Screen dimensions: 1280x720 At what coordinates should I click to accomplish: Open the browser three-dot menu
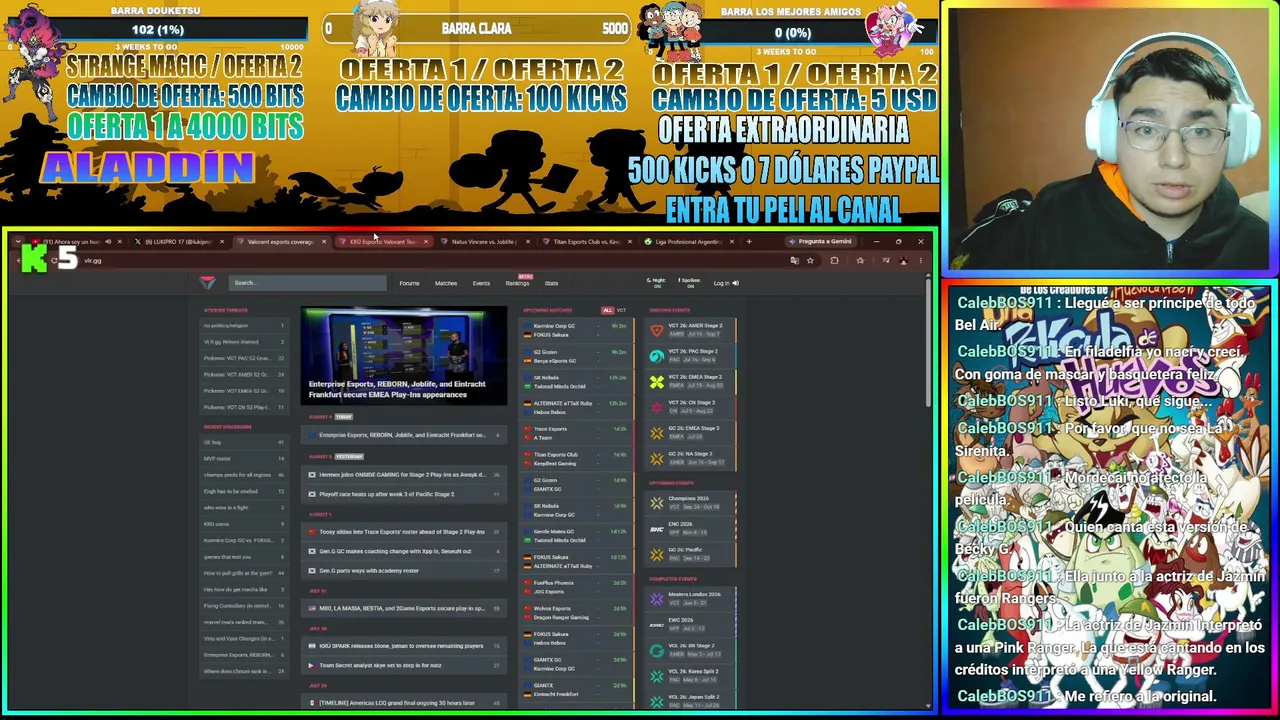920,261
